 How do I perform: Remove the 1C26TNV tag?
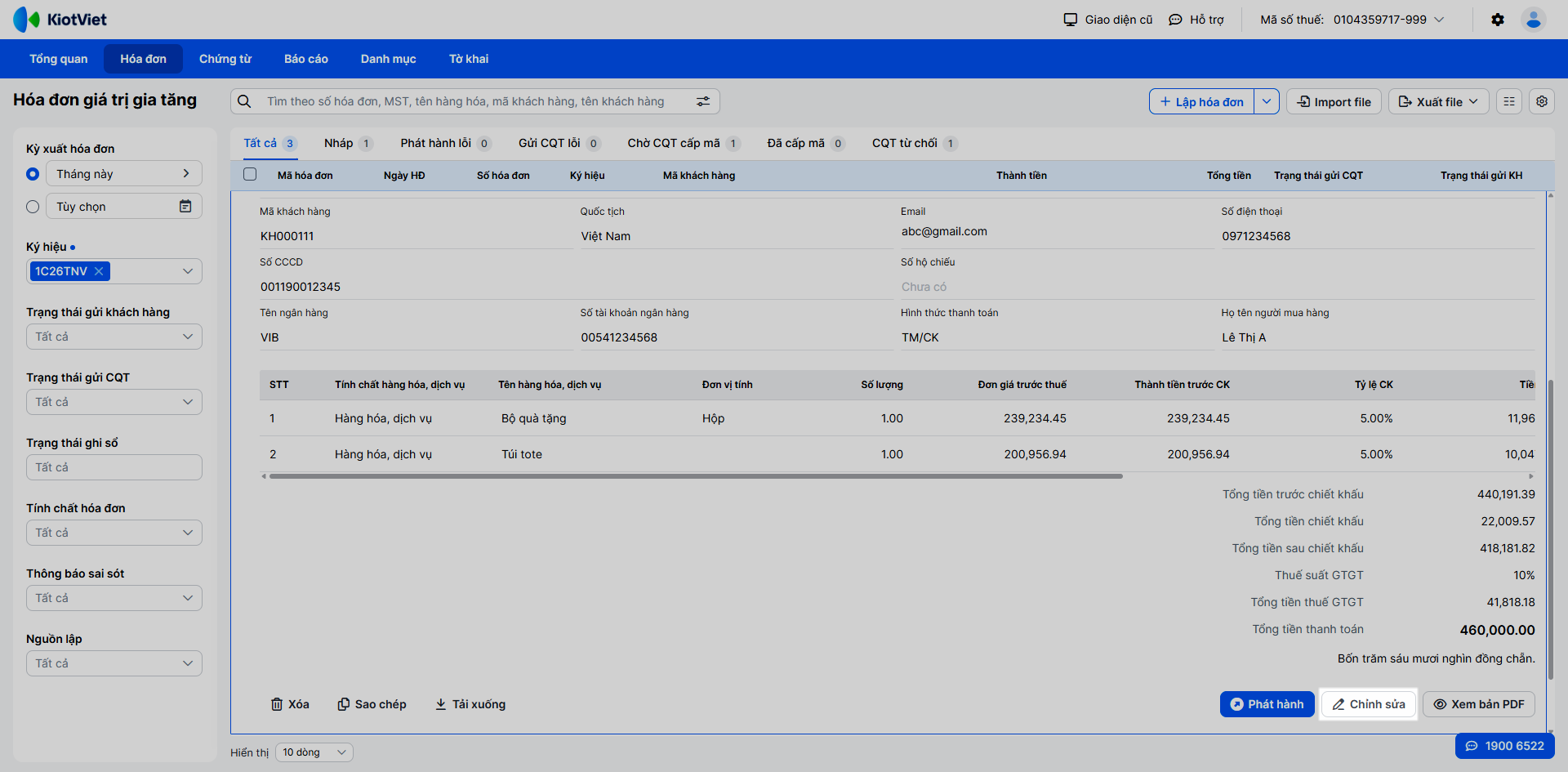pos(99,271)
